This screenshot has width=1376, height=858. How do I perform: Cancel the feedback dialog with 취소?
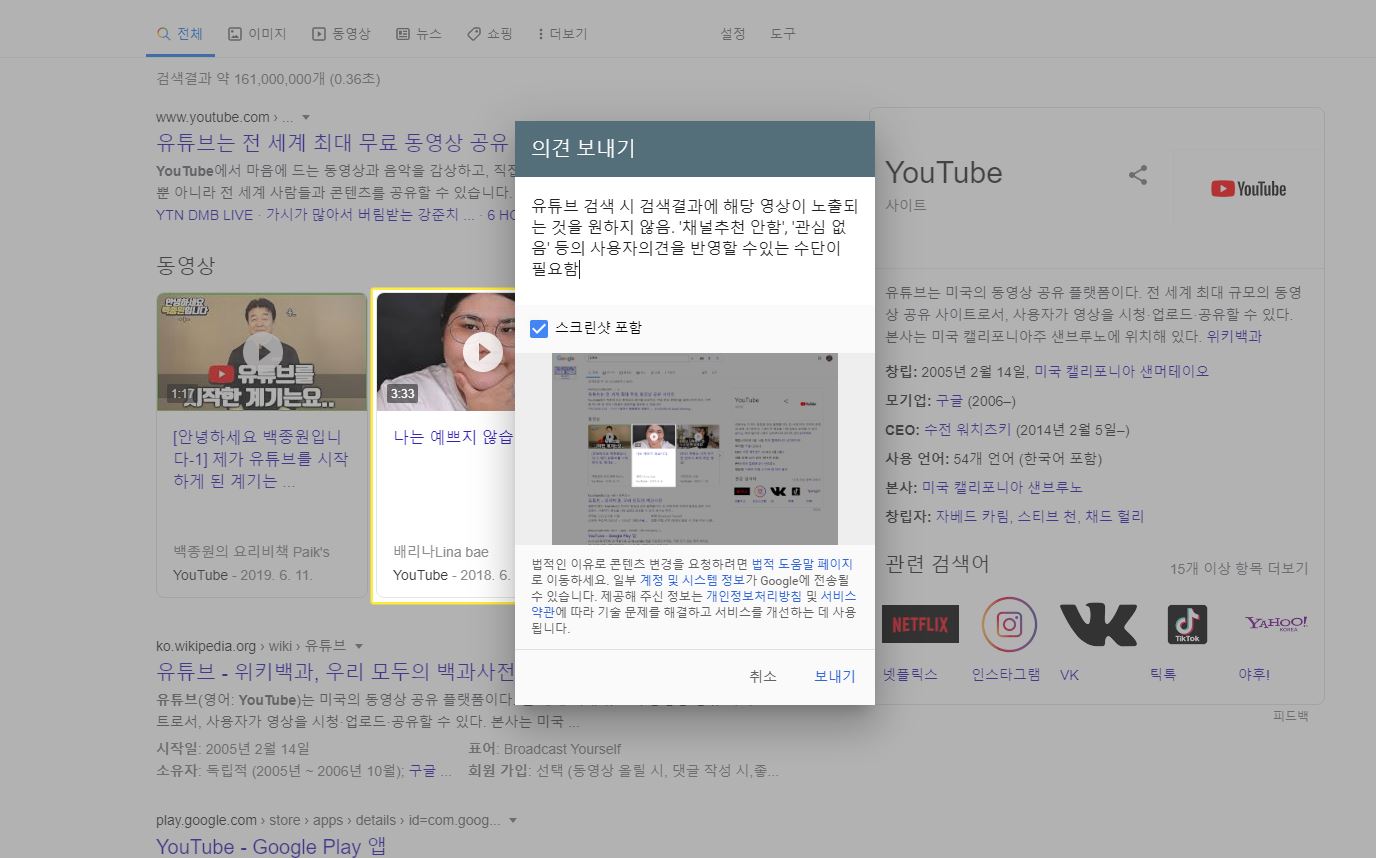tap(763, 676)
